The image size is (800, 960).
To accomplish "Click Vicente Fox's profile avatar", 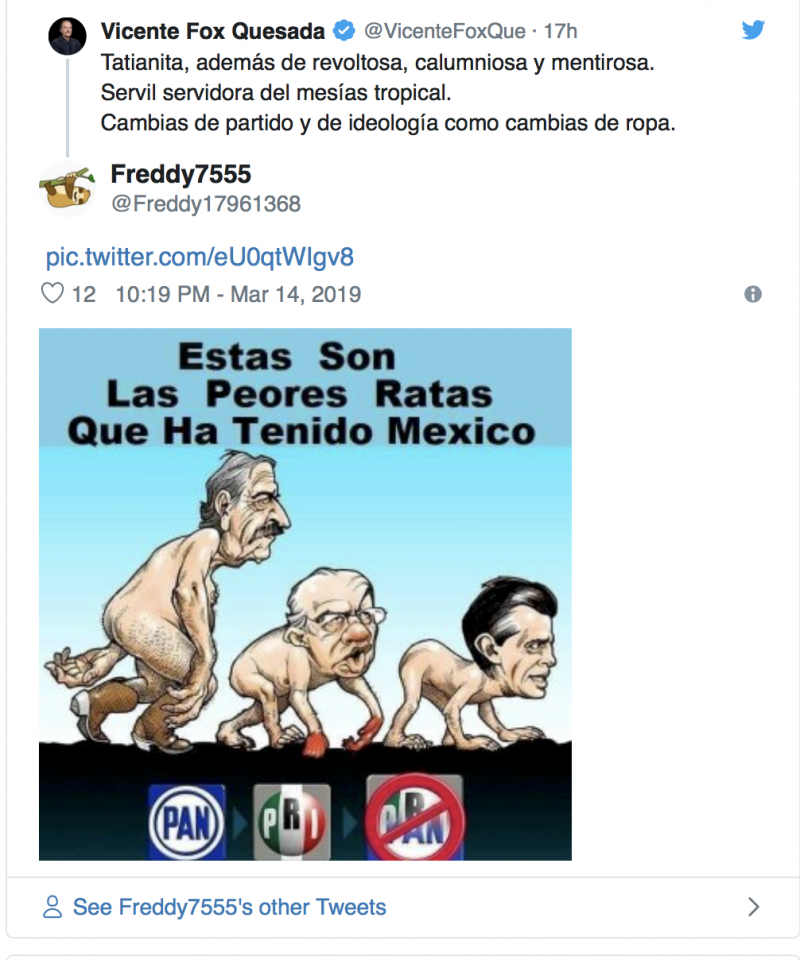I will tap(67, 36).
